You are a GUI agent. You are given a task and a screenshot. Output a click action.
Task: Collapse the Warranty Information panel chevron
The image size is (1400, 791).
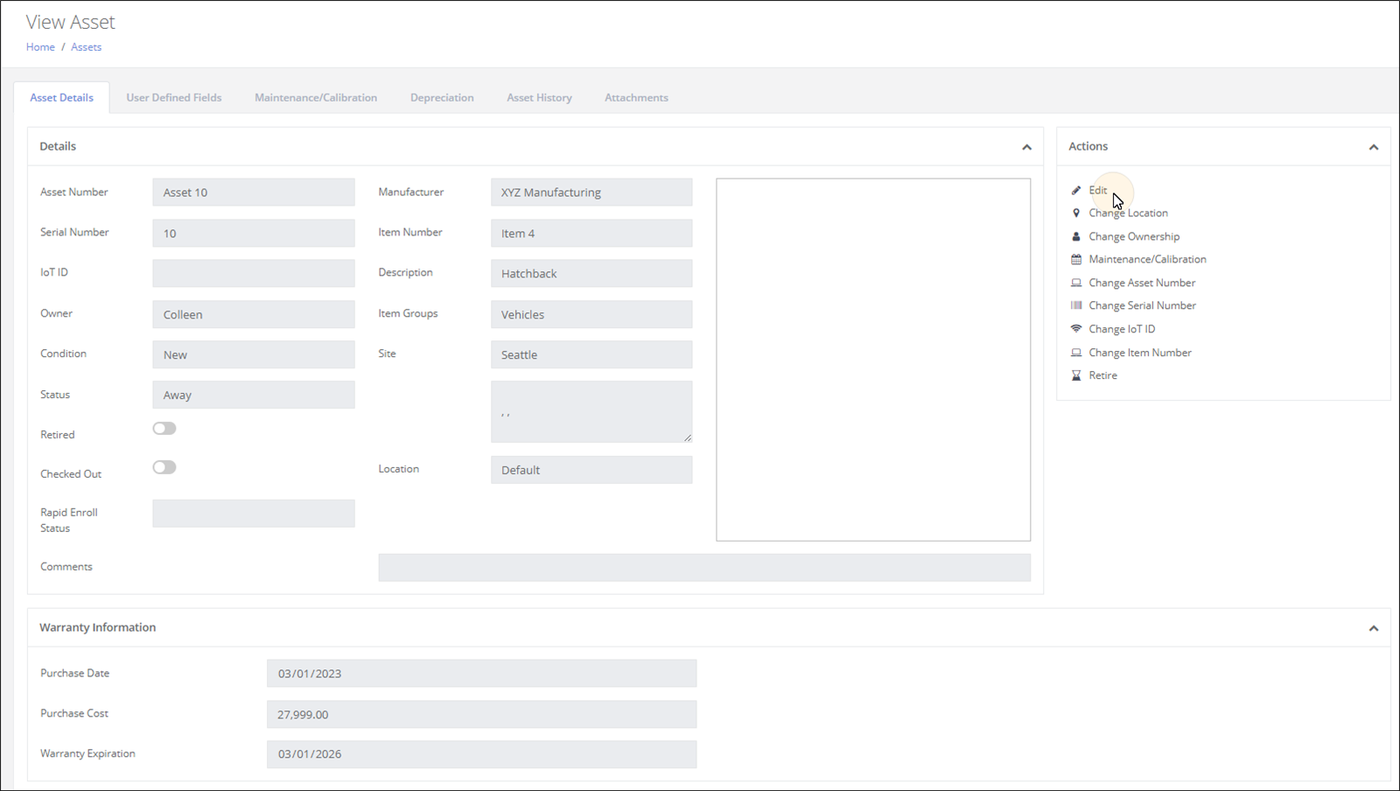[1373, 628]
